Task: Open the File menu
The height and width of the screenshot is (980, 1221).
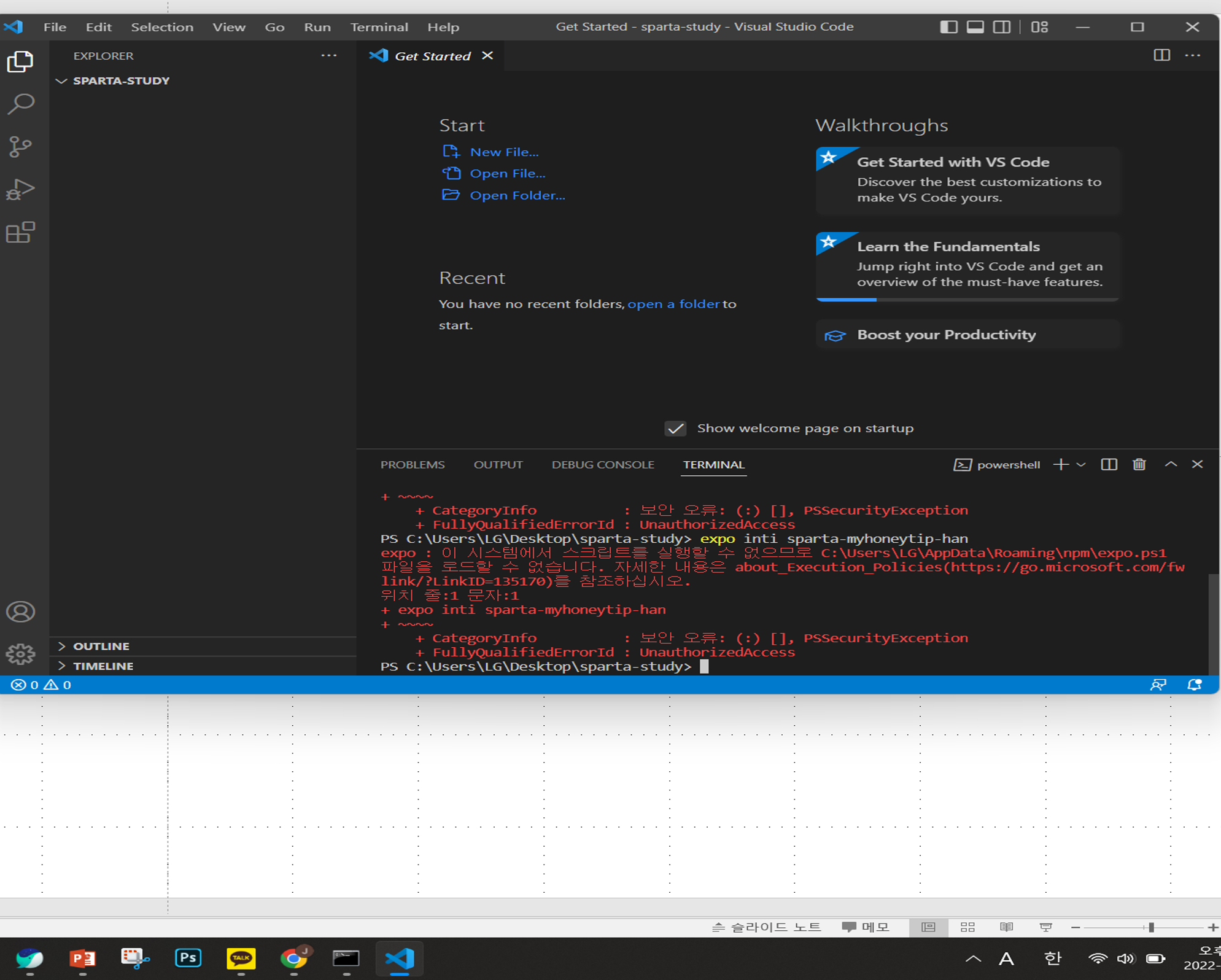Action: pos(55,27)
